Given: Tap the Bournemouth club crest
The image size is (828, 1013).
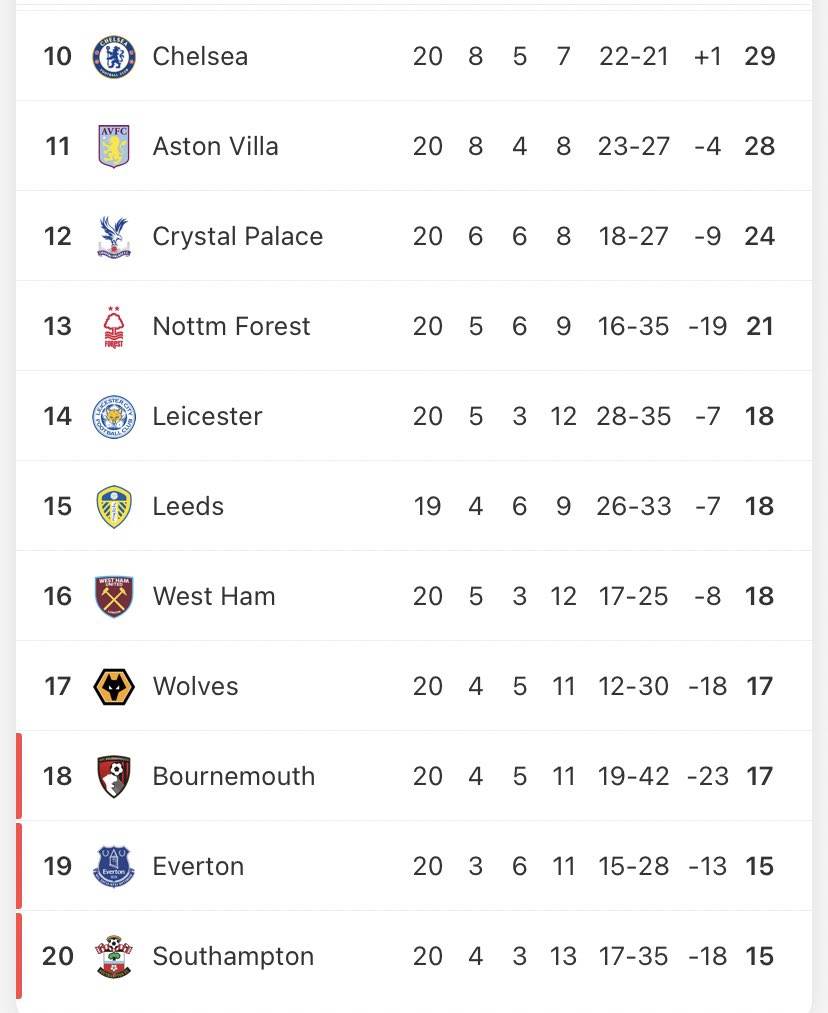Looking at the screenshot, I should [x=113, y=776].
